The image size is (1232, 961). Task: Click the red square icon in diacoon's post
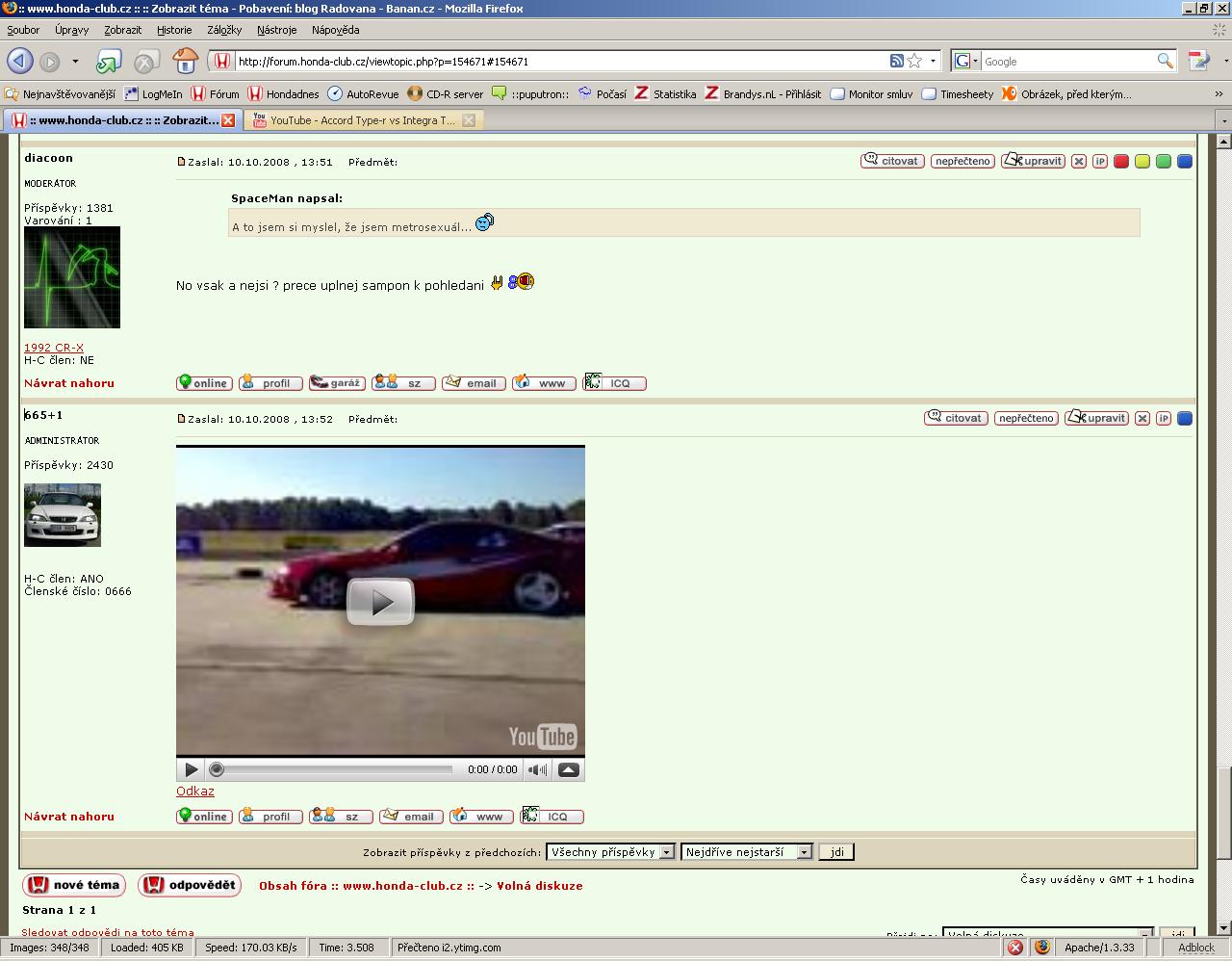(x=1121, y=162)
